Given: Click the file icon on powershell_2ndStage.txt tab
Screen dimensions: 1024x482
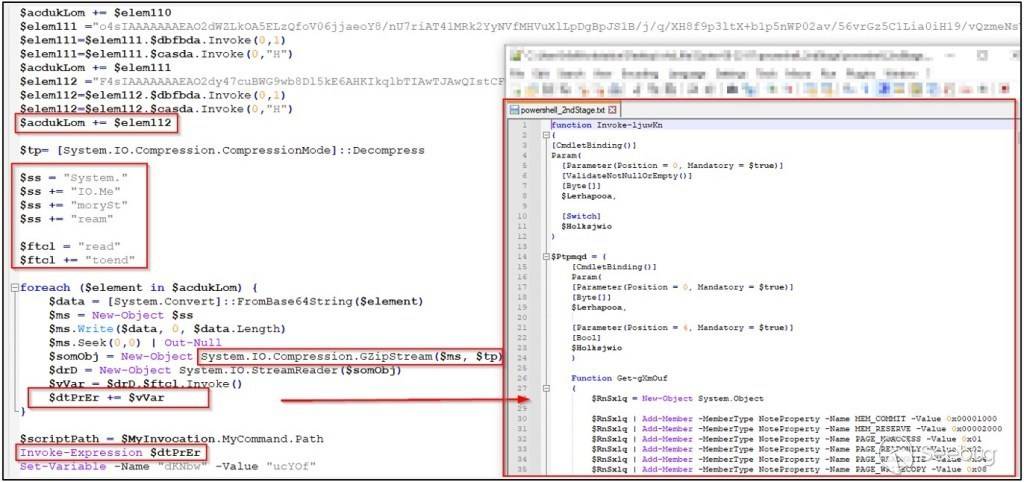Looking at the screenshot, I should pyautogui.click(x=514, y=110).
